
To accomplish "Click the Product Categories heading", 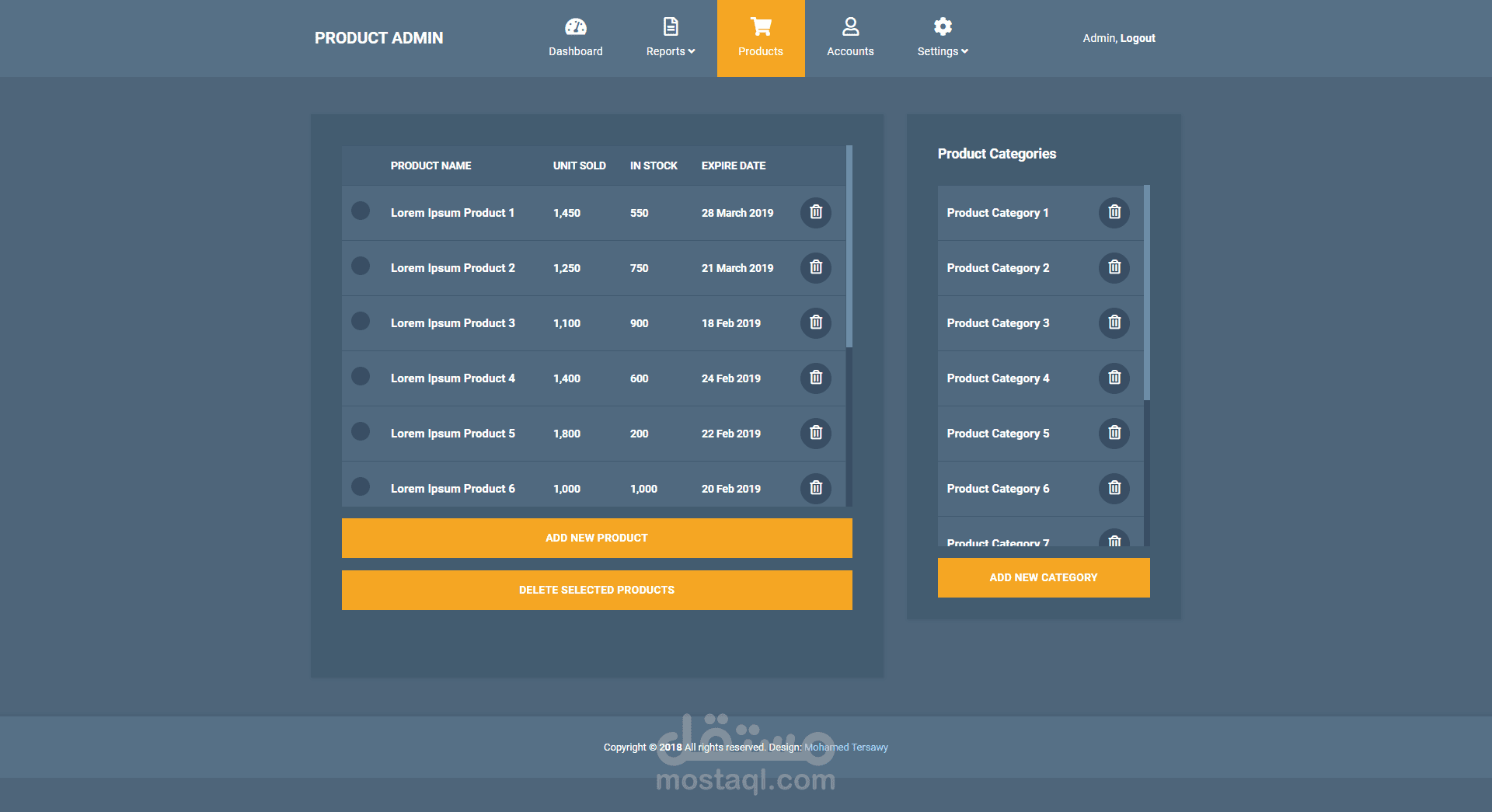I will (x=997, y=154).
